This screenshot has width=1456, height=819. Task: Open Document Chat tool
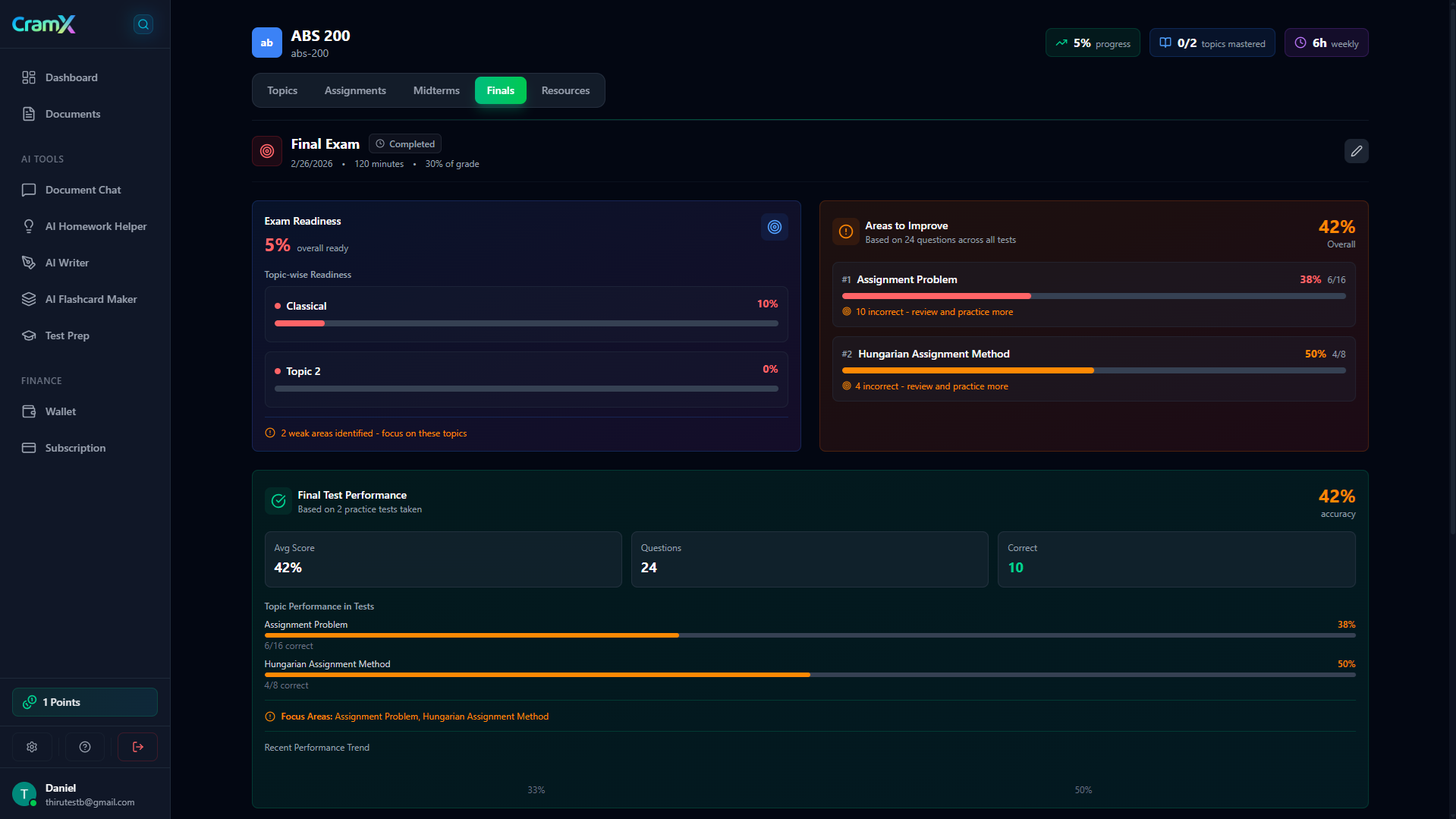point(85,190)
